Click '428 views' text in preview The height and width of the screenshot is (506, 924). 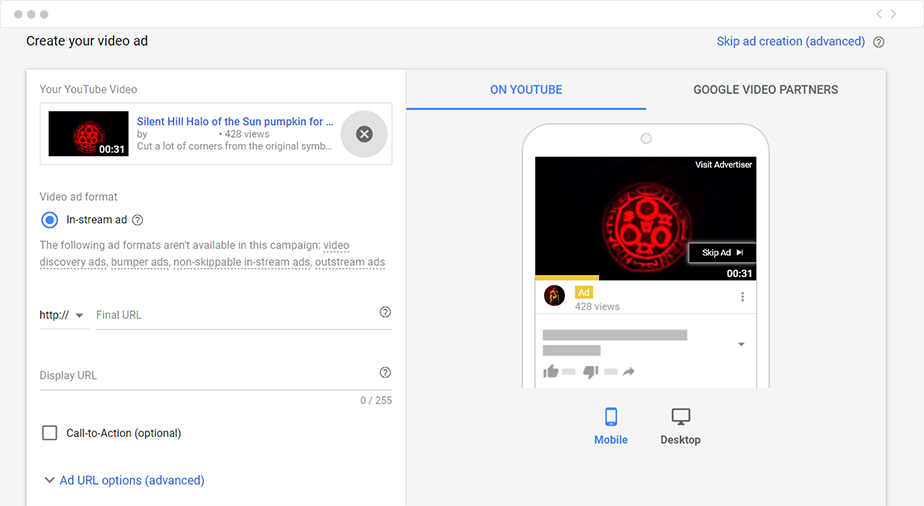597,306
